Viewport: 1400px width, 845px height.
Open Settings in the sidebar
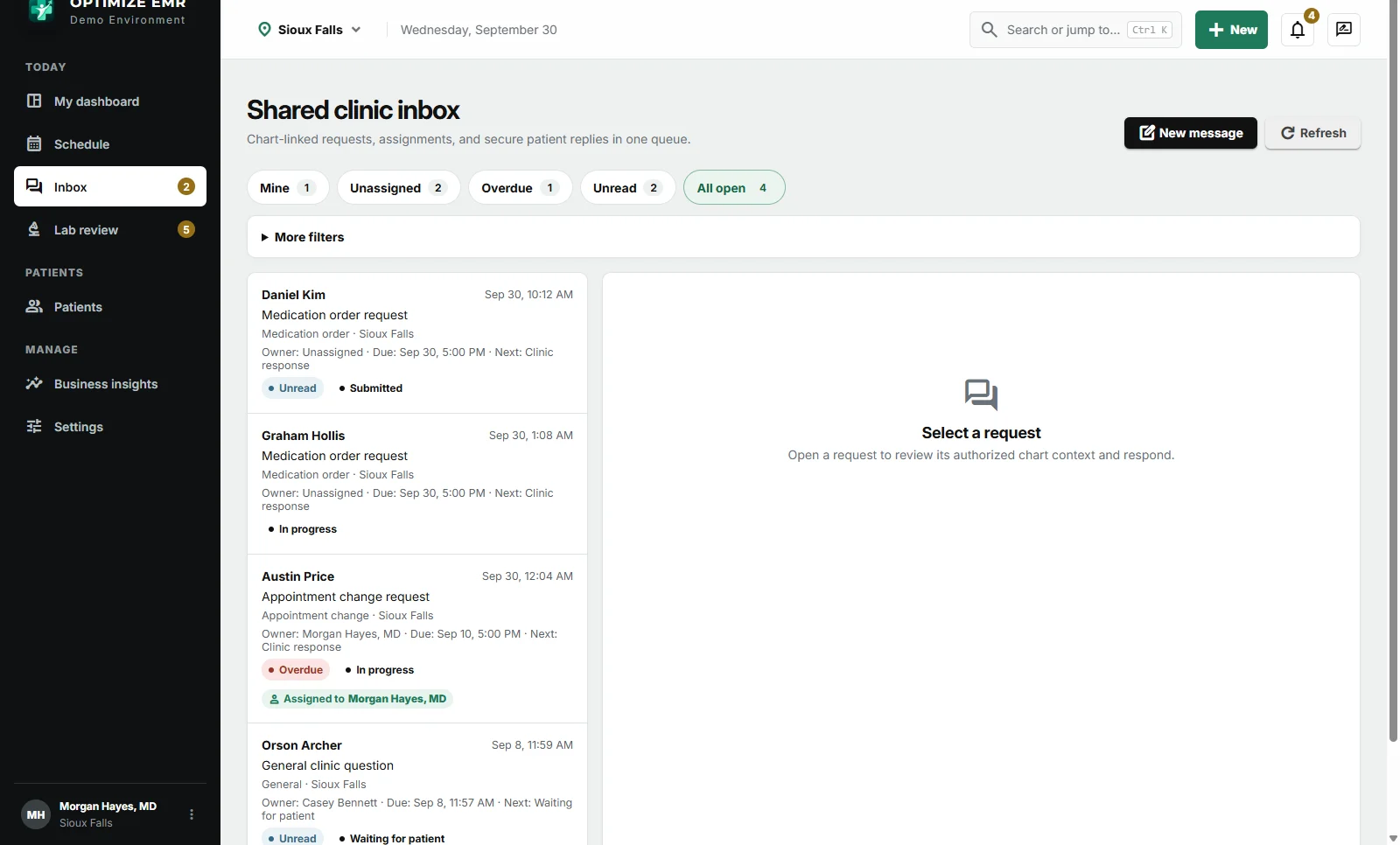(x=110, y=427)
